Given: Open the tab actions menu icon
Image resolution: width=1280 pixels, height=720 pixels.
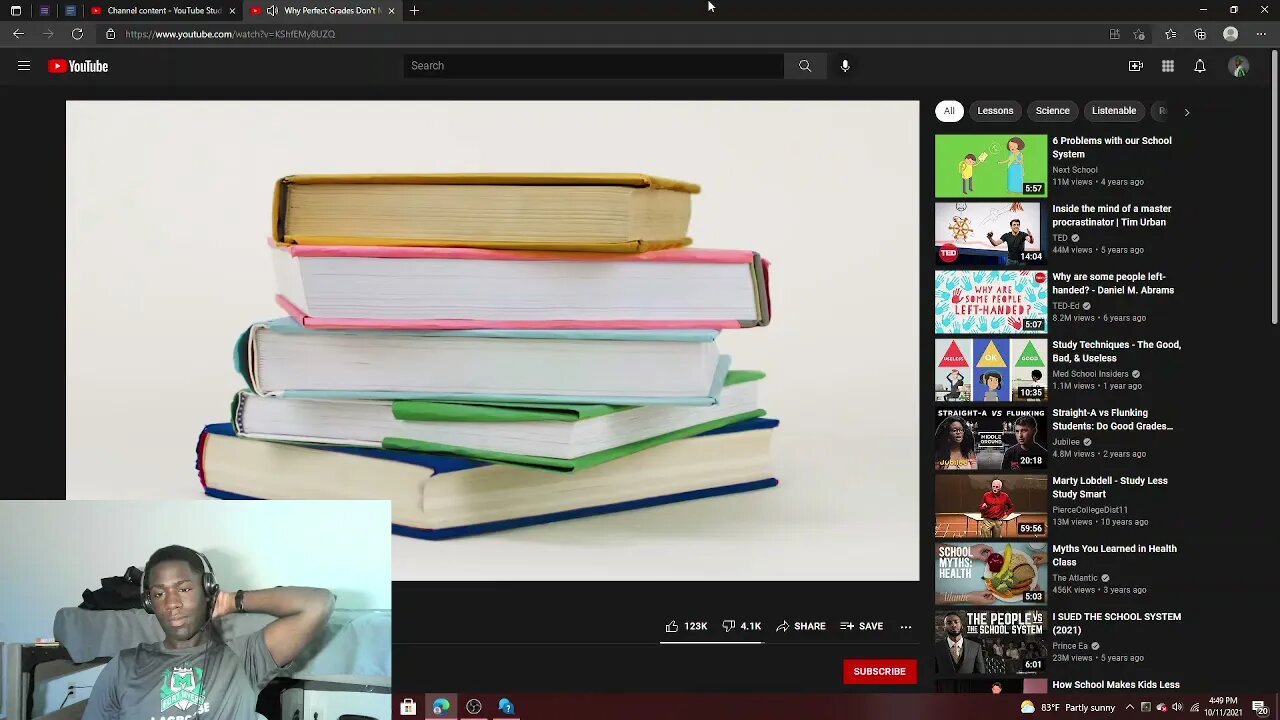Looking at the screenshot, I should [15, 10].
